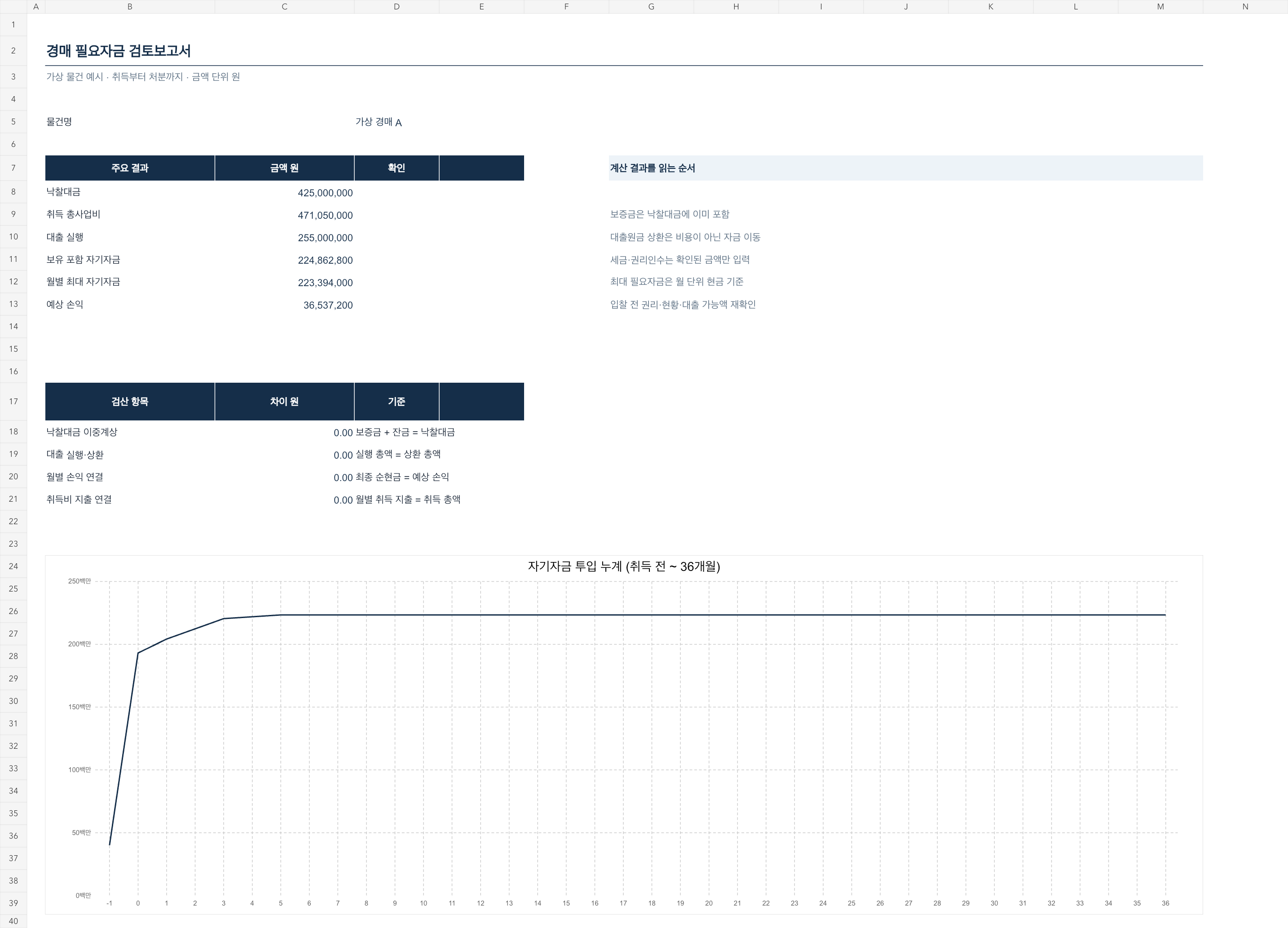Click the 검산 항목 table header
This screenshot has width=1288, height=928.
[130, 402]
